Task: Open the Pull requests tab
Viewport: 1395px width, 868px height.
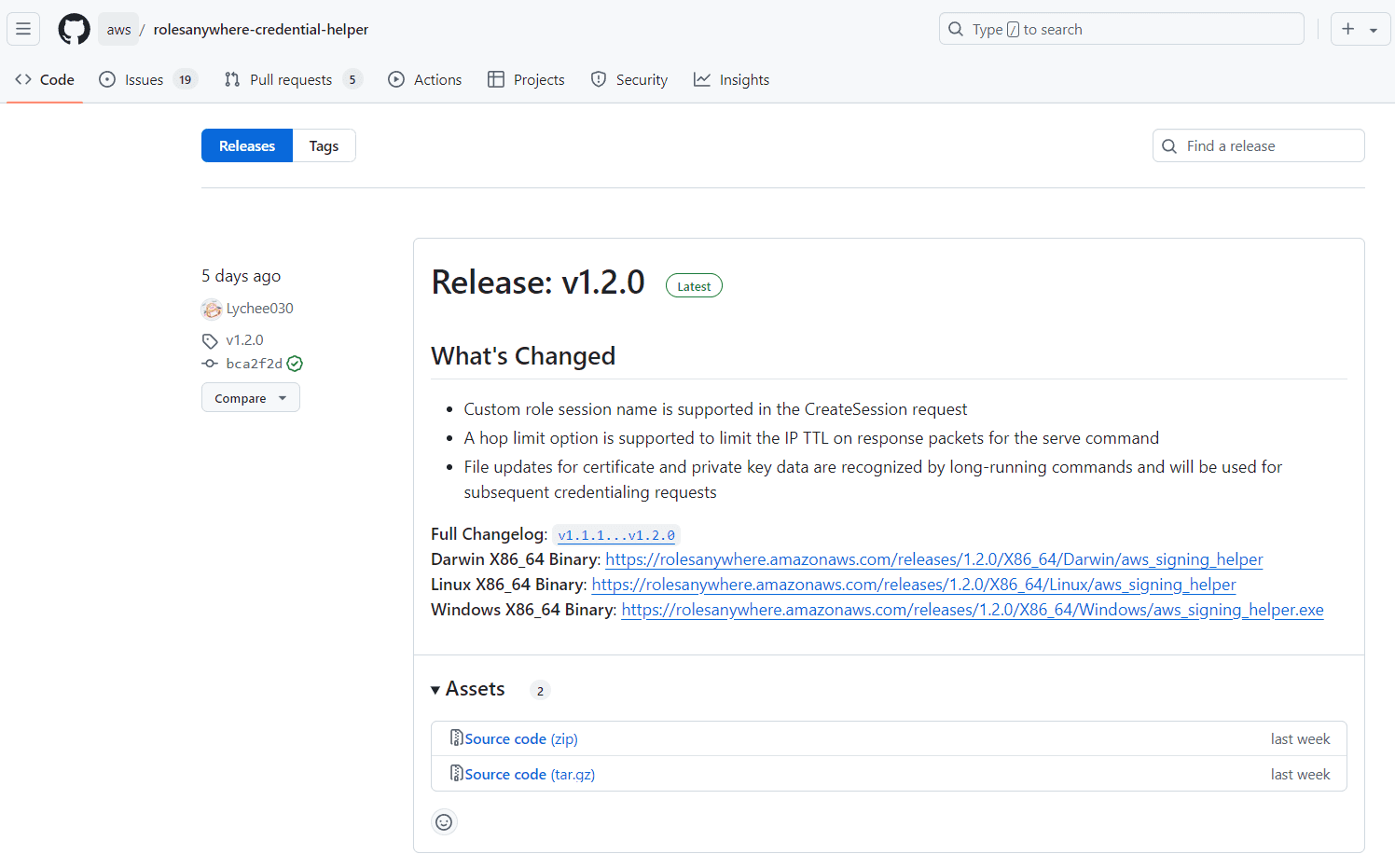Action: (x=292, y=80)
